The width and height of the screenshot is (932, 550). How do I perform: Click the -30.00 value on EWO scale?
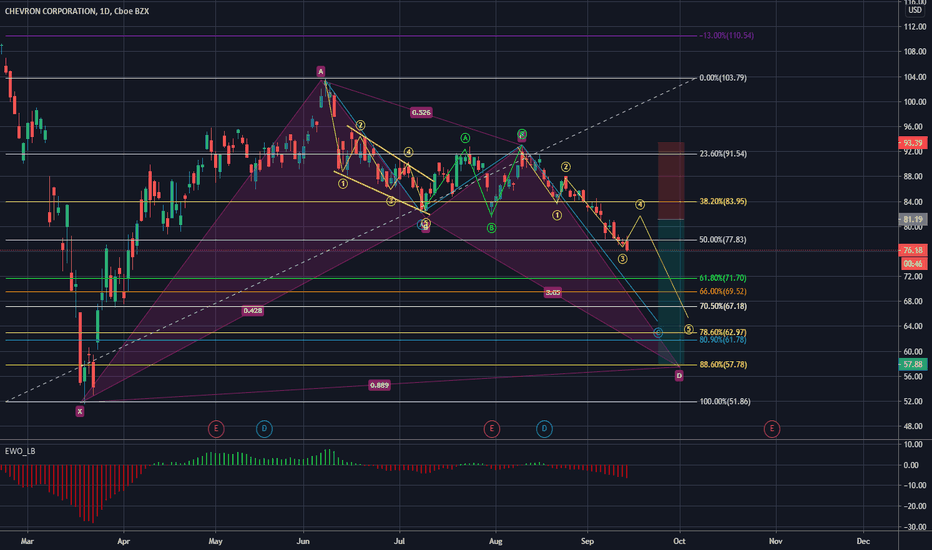(915, 527)
